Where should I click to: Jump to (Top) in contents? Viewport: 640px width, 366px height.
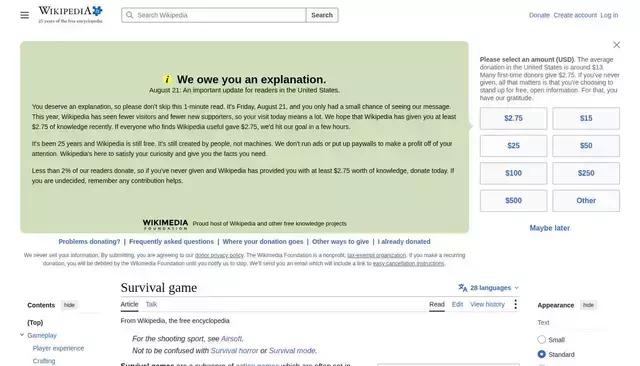pos(35,323)
